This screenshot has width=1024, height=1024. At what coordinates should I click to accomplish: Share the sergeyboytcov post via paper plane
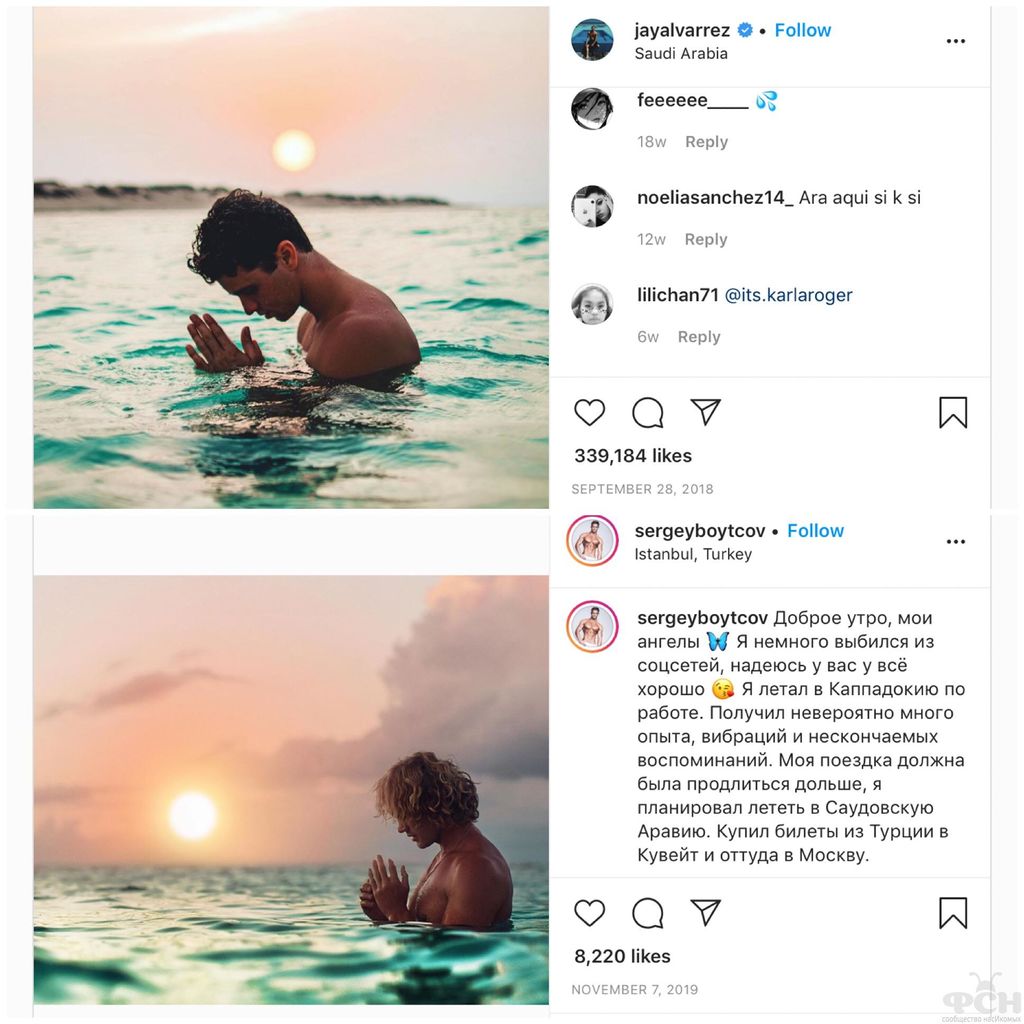click(706, 912)
